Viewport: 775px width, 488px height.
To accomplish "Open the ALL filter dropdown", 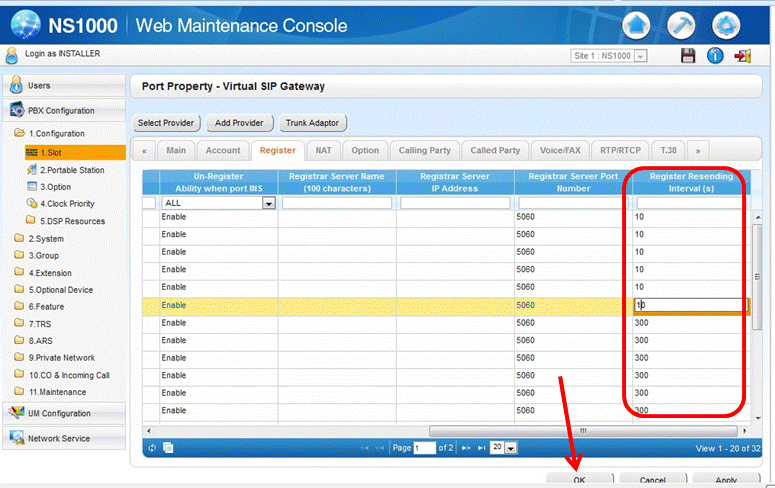I will [x=268, y=203].
